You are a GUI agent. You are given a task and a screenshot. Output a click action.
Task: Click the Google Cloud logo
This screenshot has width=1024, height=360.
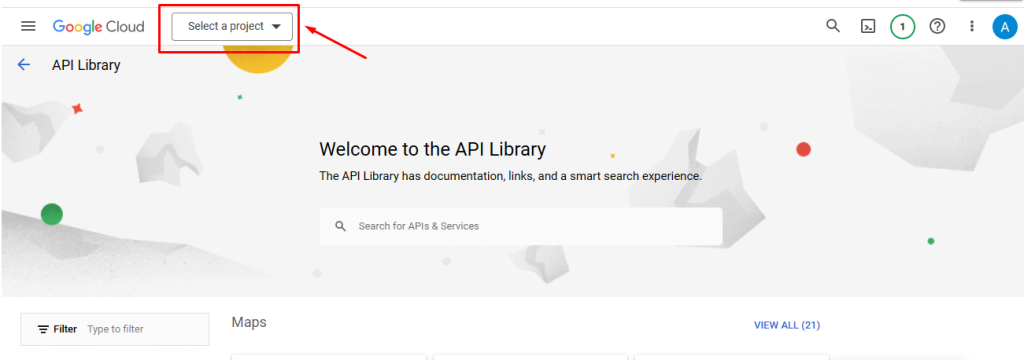coord(99,27)
